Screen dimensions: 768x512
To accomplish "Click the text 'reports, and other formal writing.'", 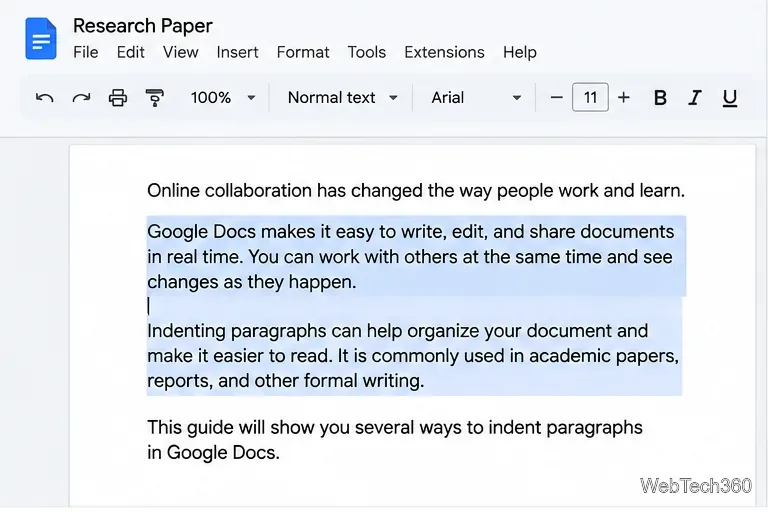I will tap(286, 381).
